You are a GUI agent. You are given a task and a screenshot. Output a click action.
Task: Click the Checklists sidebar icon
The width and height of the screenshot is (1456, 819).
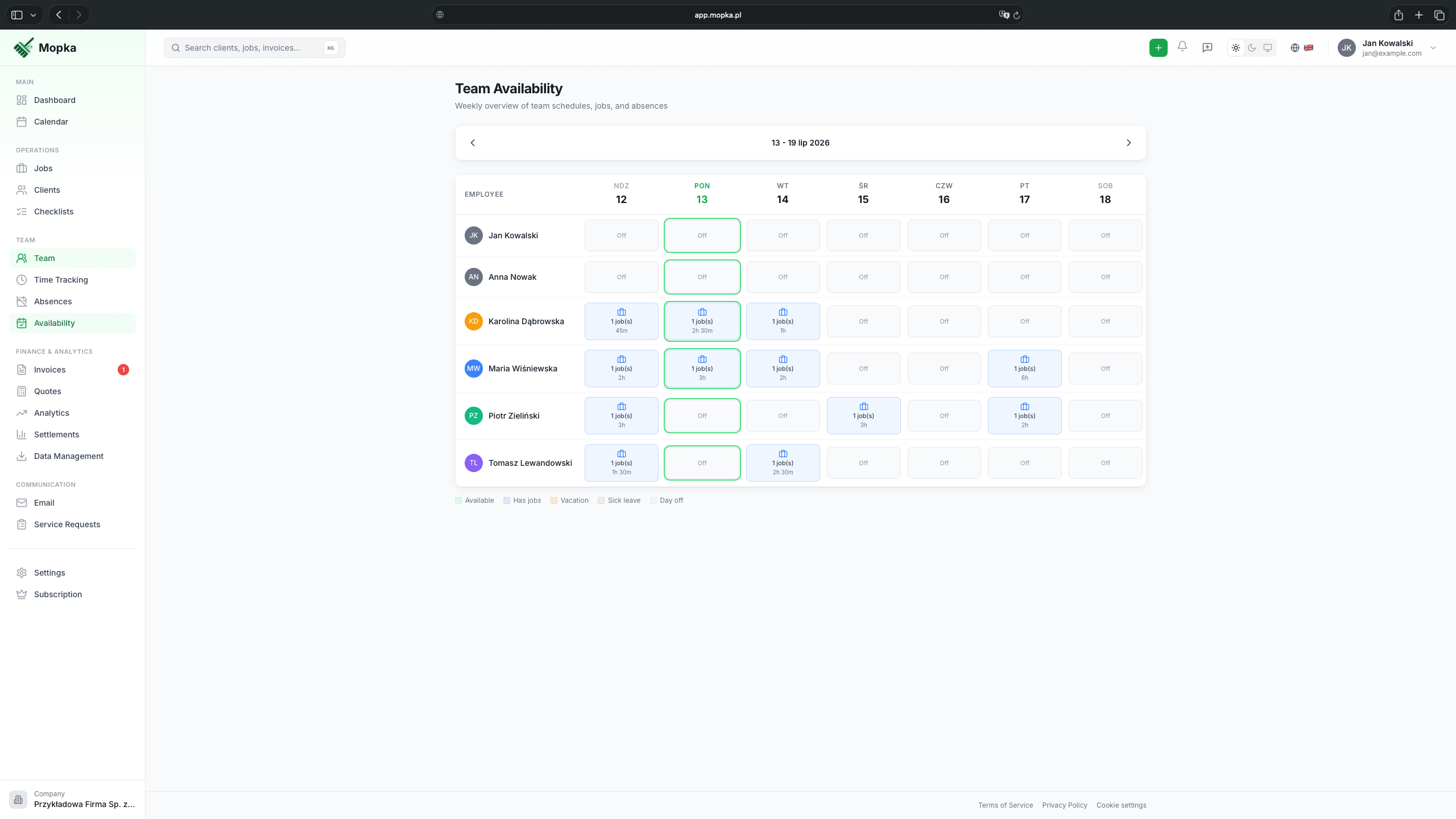tap(22, 212)
